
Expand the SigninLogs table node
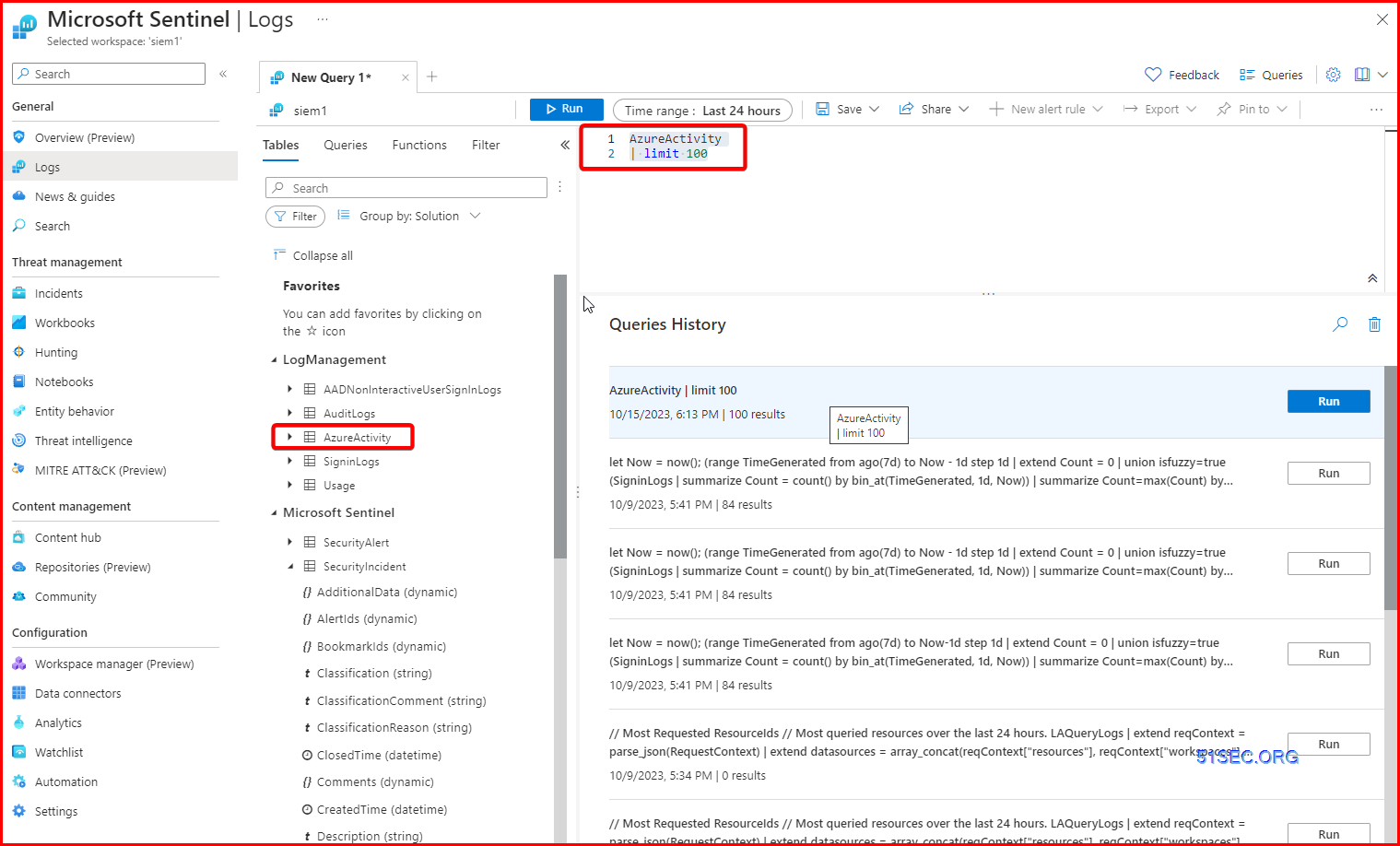289,461
